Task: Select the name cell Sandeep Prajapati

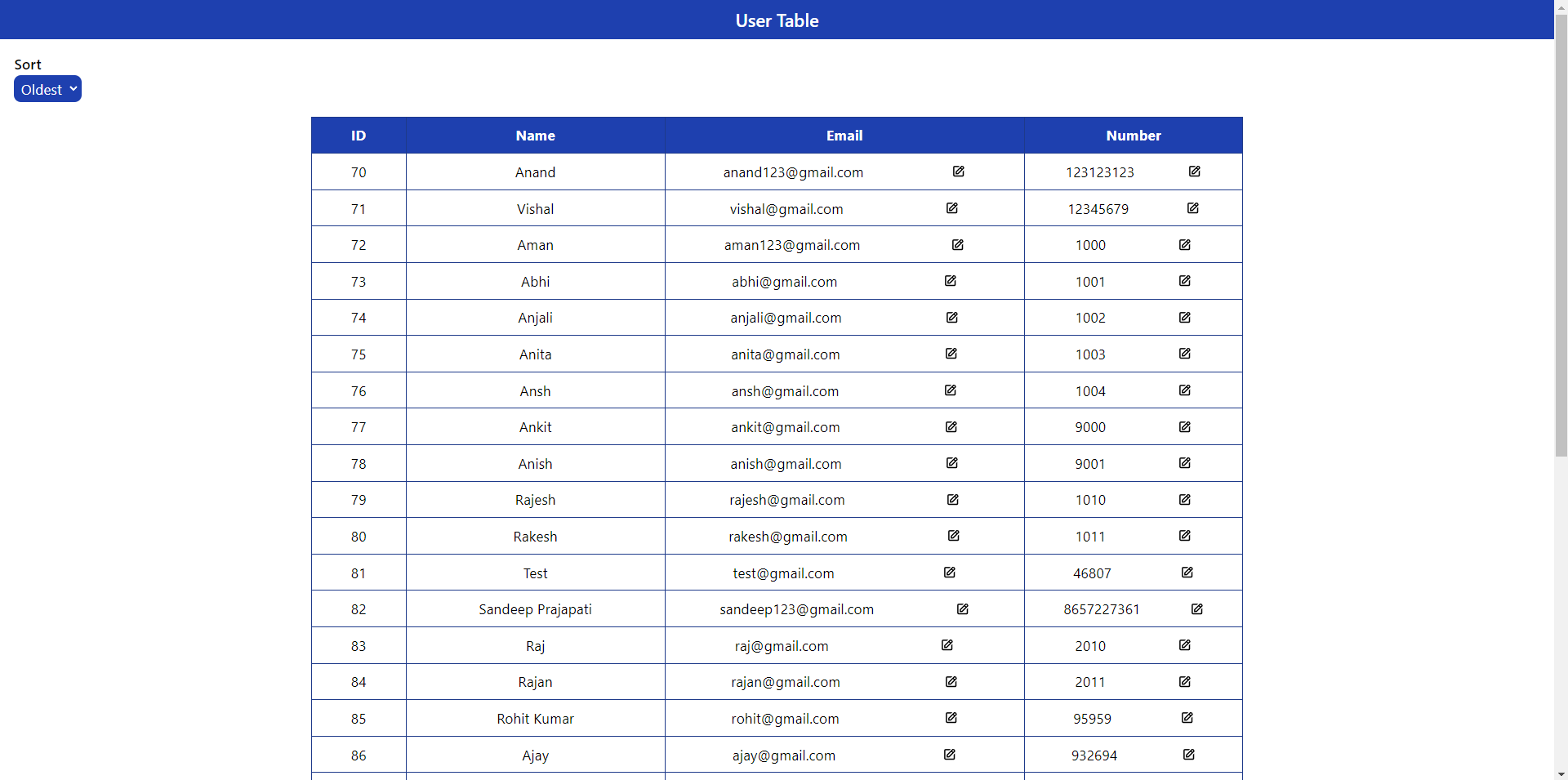Action: coord(536,609)
